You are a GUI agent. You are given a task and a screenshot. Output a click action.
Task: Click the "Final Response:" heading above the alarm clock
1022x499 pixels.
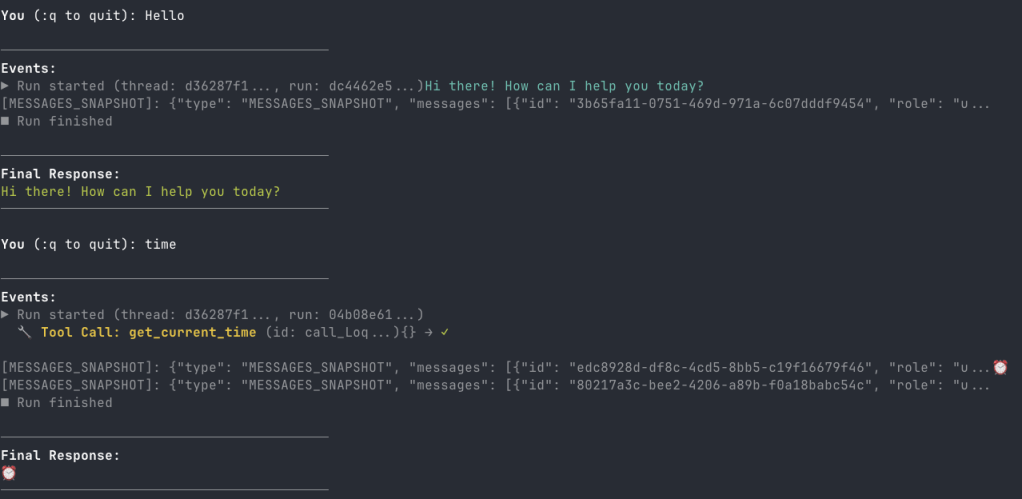click(61, 455)
